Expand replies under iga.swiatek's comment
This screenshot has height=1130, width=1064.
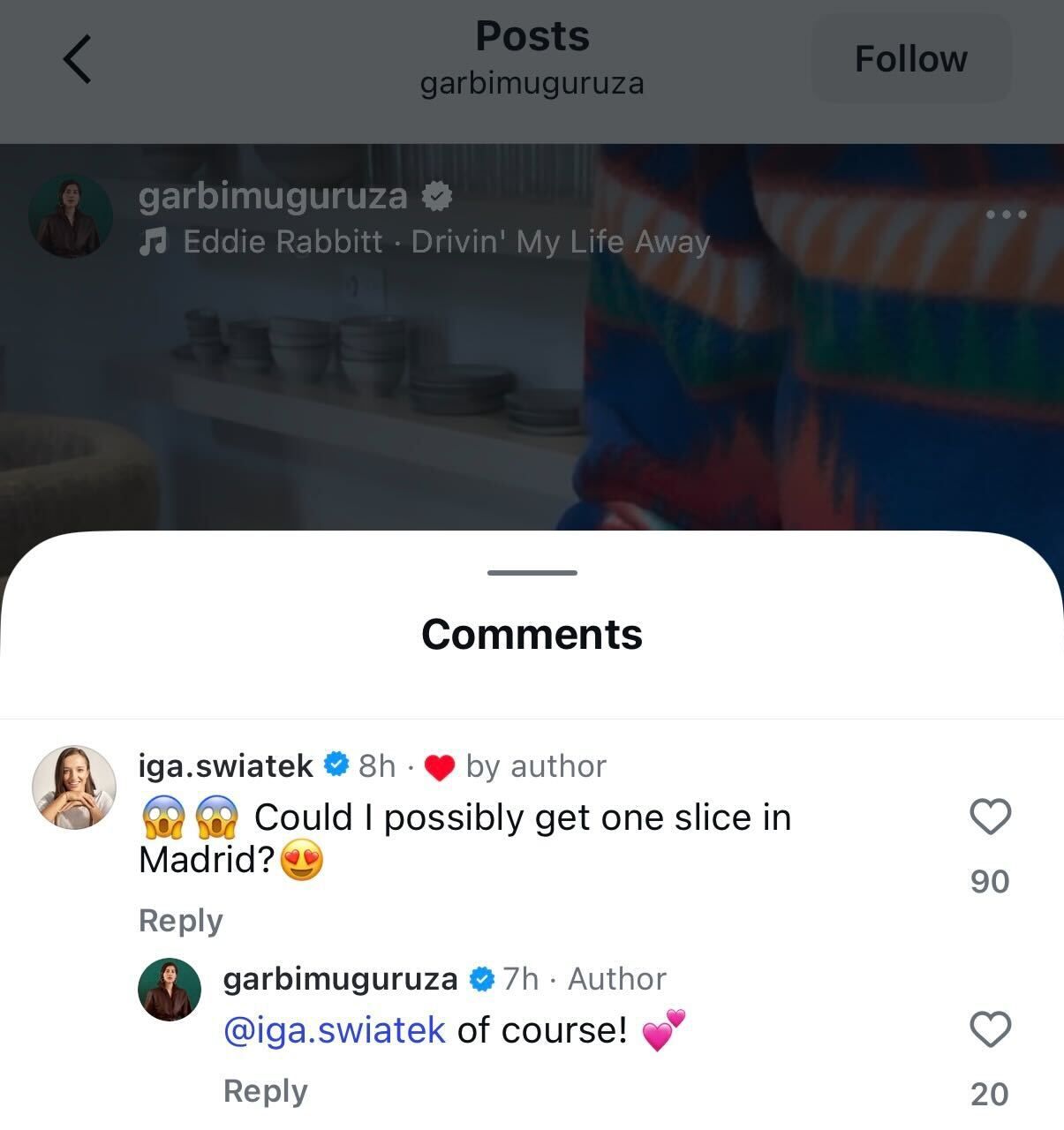point(180,920)
